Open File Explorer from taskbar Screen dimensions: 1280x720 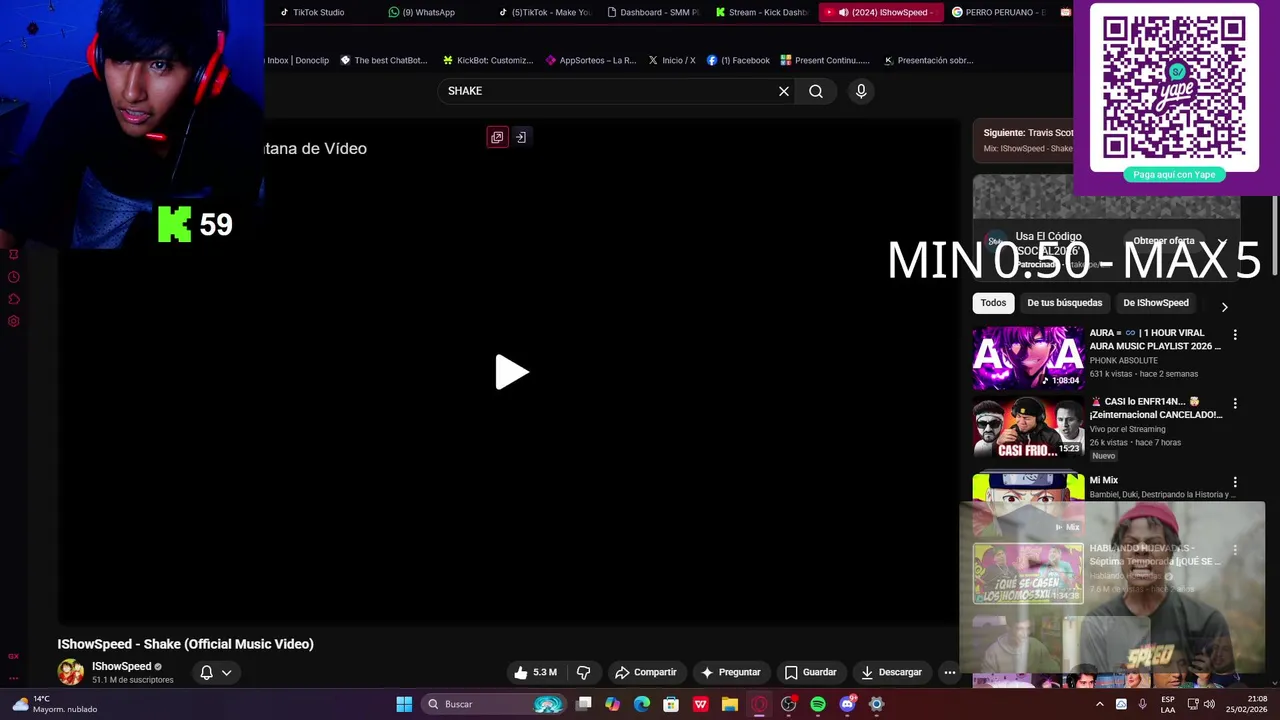point(730,704)
